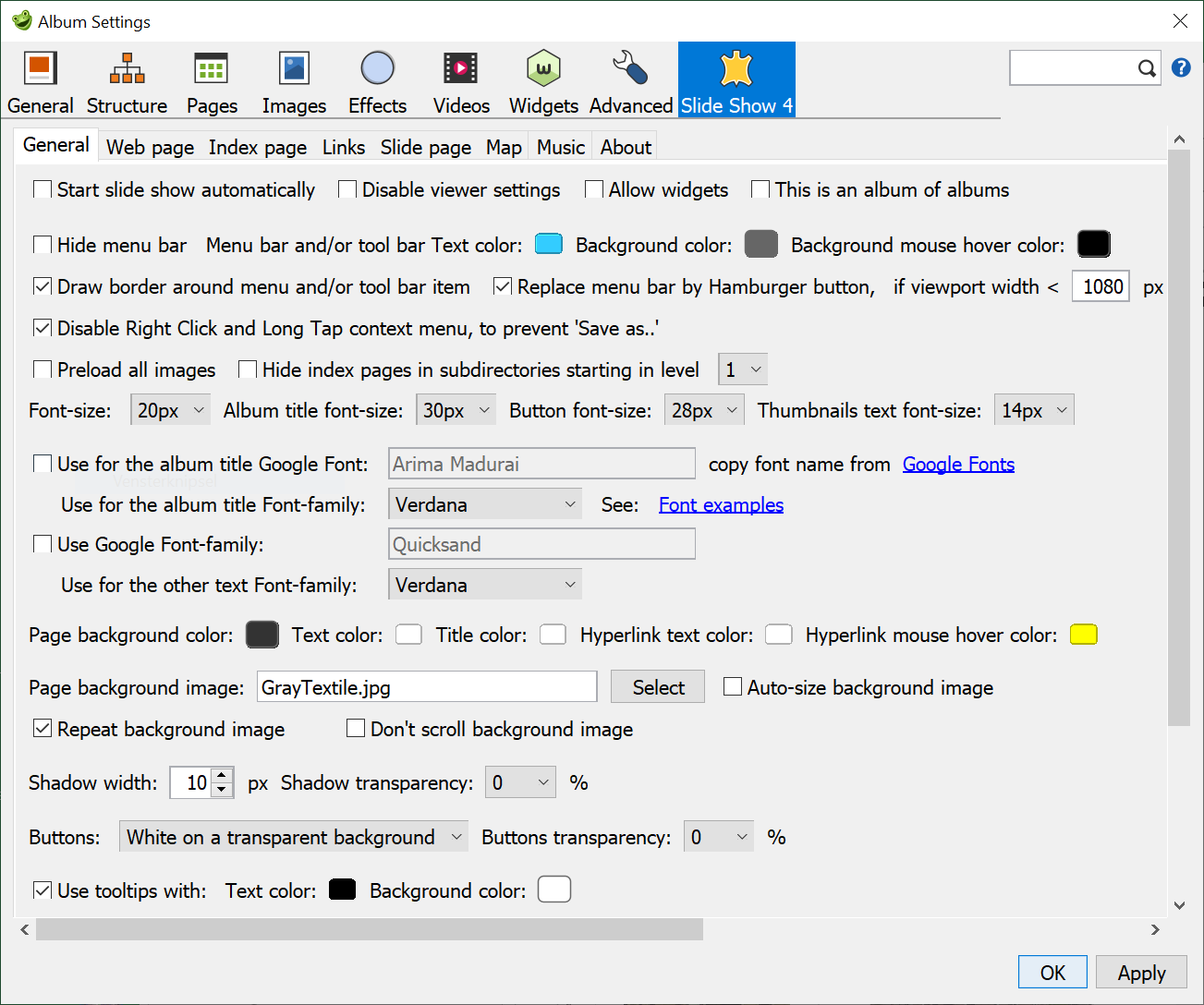Switch to the Music tab
The image size is (1204, 1005).
[x=560, y=148]
